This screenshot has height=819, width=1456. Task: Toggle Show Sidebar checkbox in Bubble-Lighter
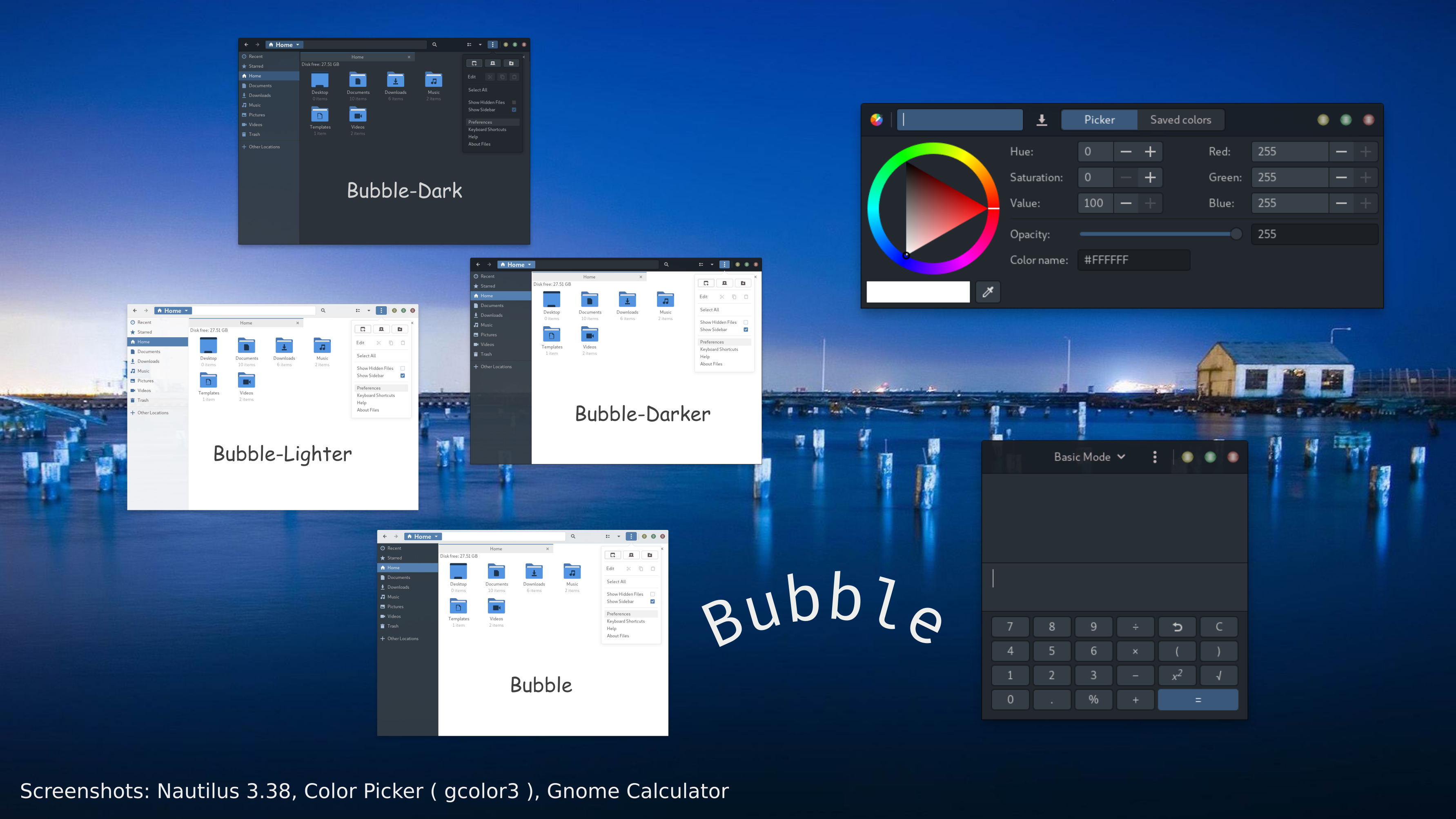pos(403,375)
